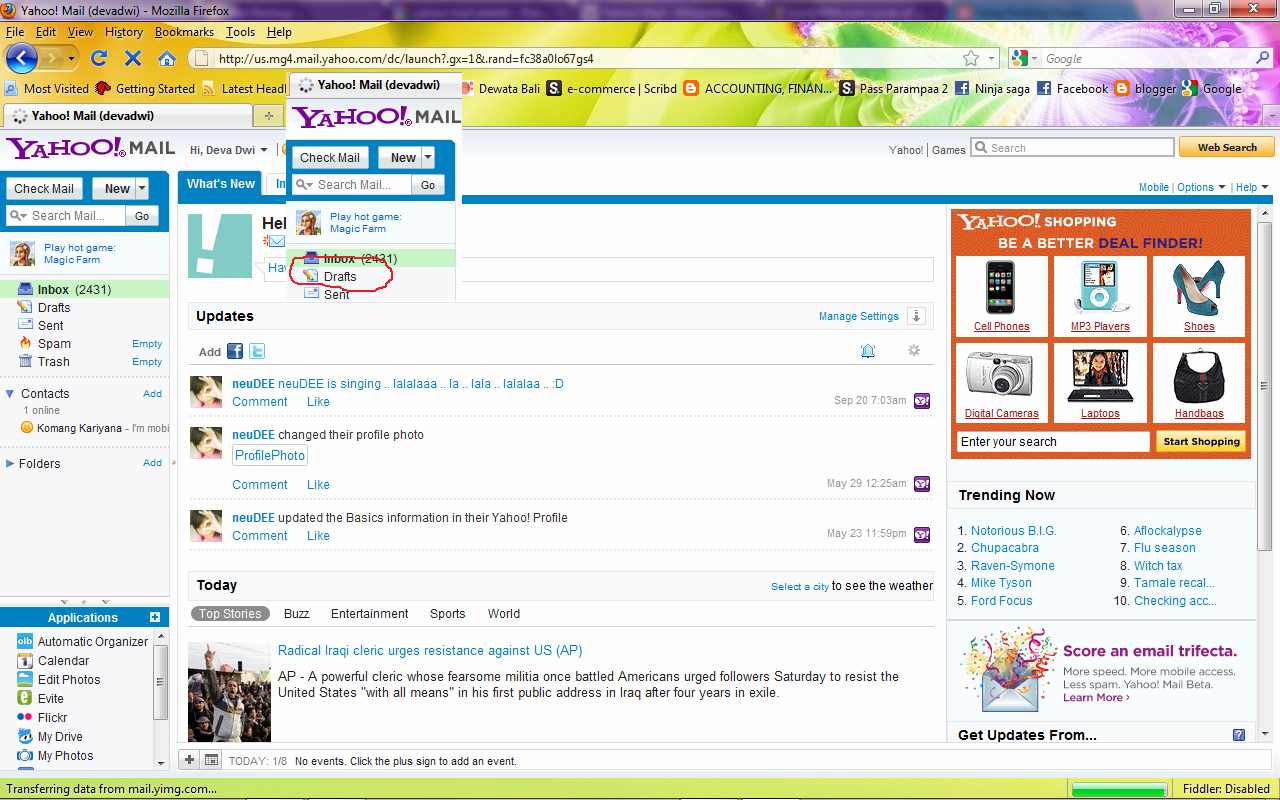Open My Photos application
The image size is (1280, 800).
coord(55,756)
